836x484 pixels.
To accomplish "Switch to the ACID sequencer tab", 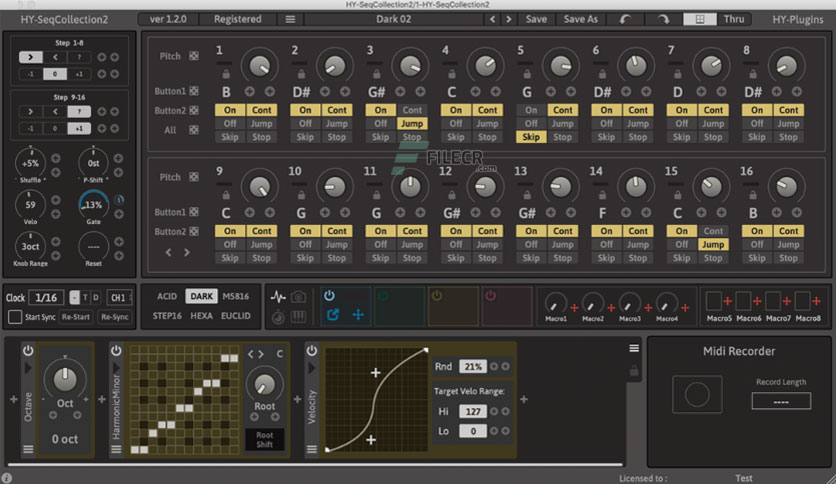I will point(167,296).
